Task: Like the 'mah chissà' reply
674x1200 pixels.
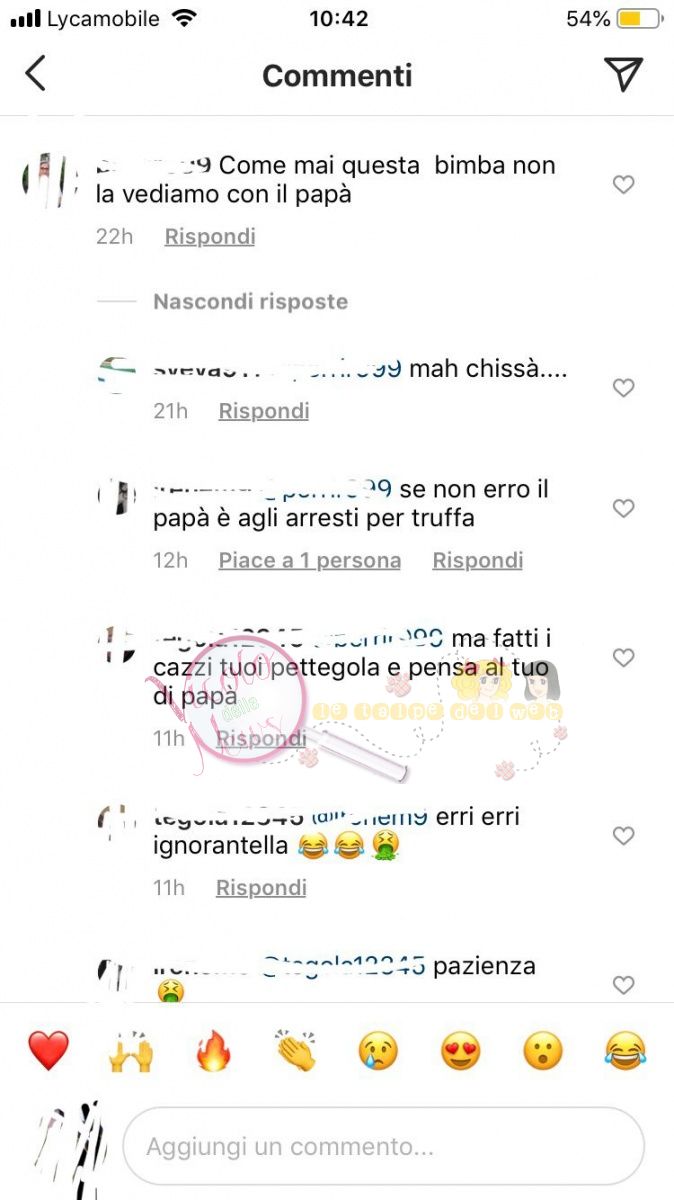Action: coord(623,388)
